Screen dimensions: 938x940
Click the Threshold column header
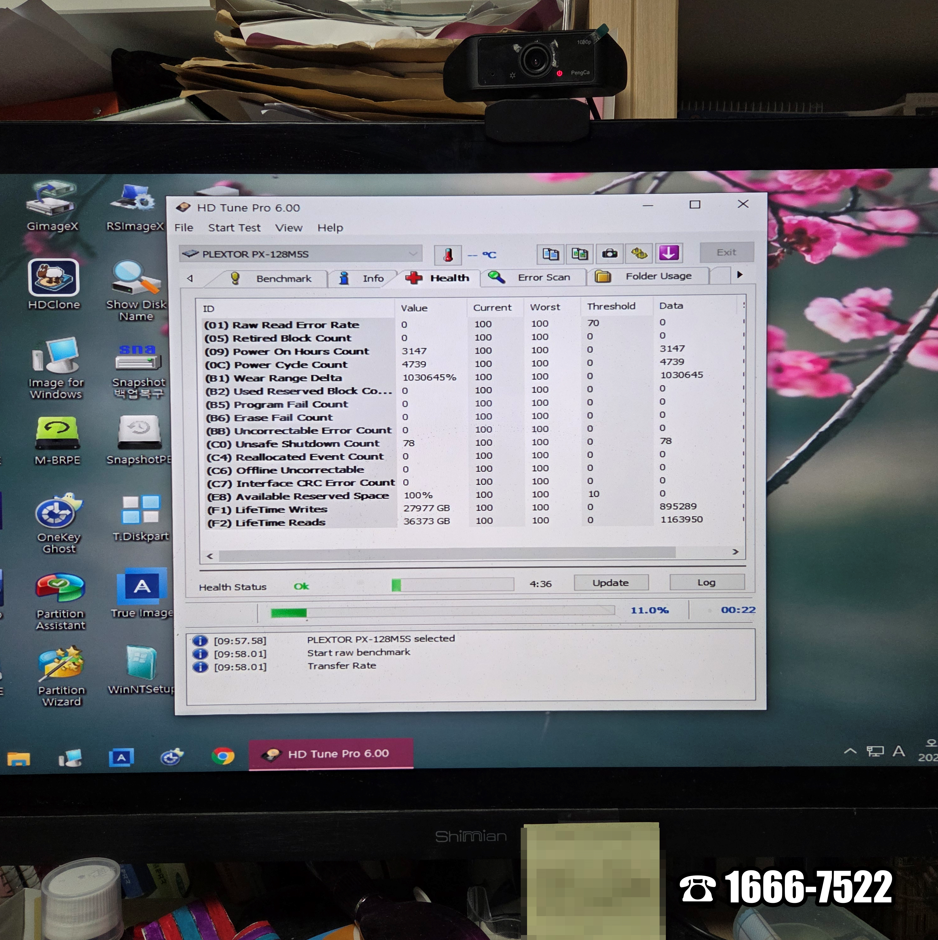pos(616,306)
